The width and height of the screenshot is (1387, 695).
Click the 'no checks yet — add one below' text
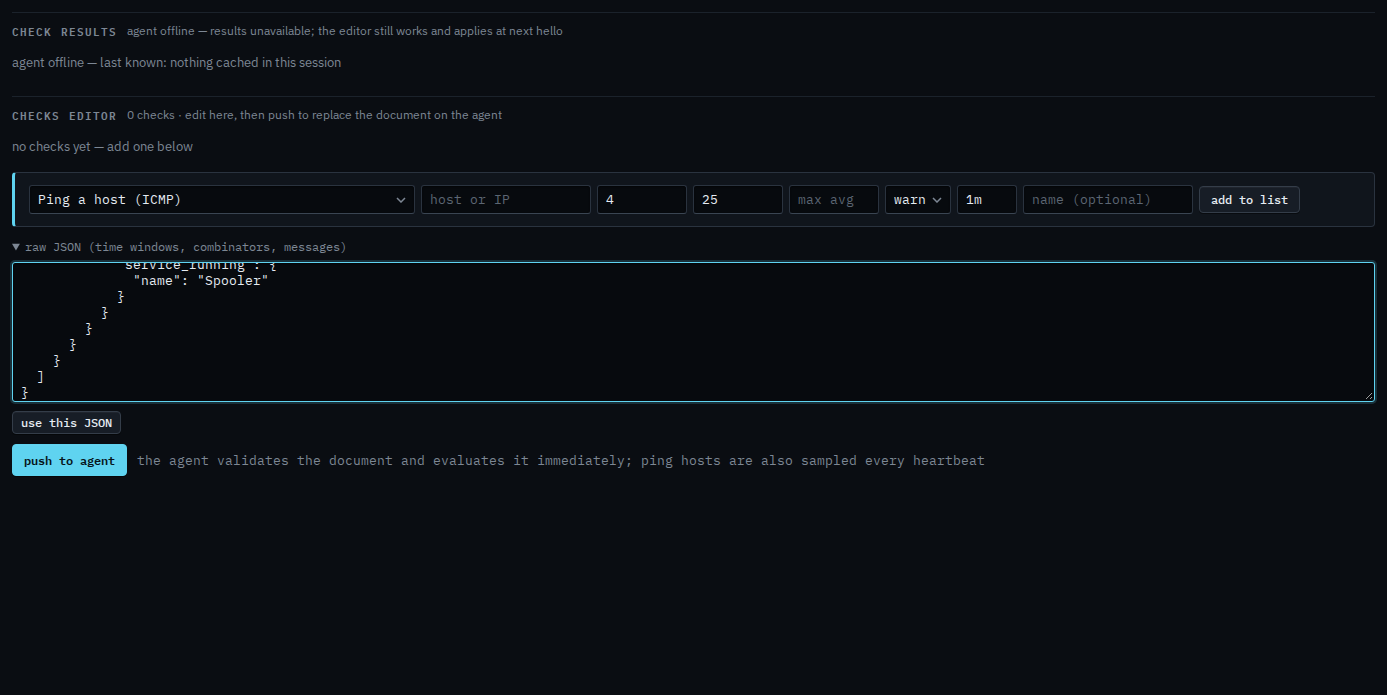(x=102, y=146)
